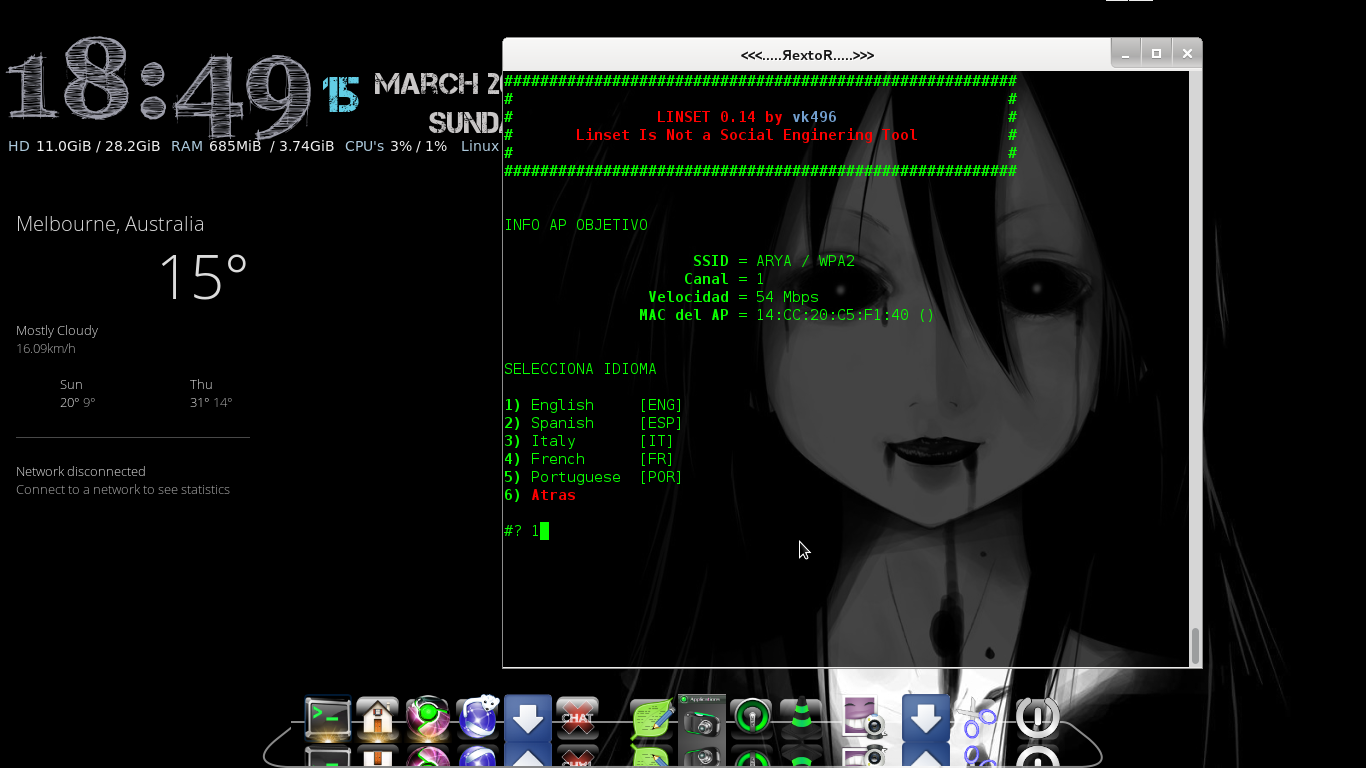The height and width of the screenshot is (768, 1366).
Task: Close the terminal window
Action: (x=1187, y=54)
